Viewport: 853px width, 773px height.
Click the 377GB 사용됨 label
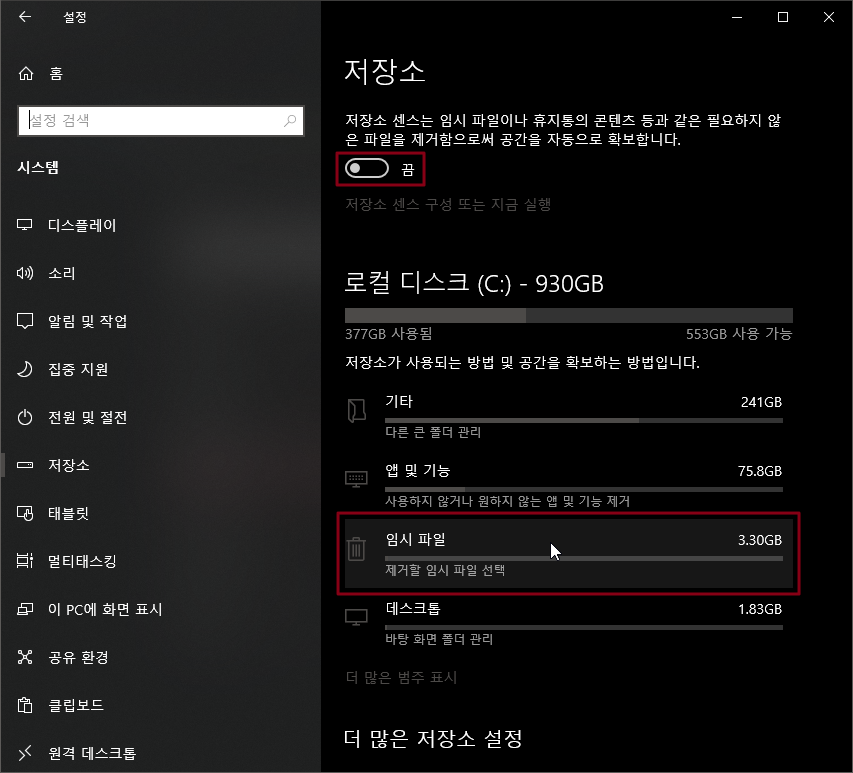(x=388, y=333)
